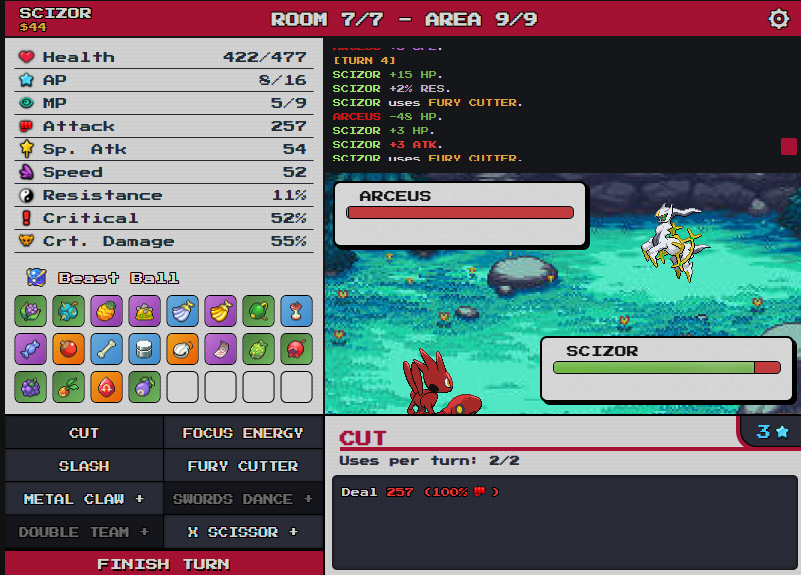Image resolution: width=801 pixels, height=575 pixels.
Task: Click the '[TURN 4]' log entry
Action: pyautogui.click(x=364, y=60)
